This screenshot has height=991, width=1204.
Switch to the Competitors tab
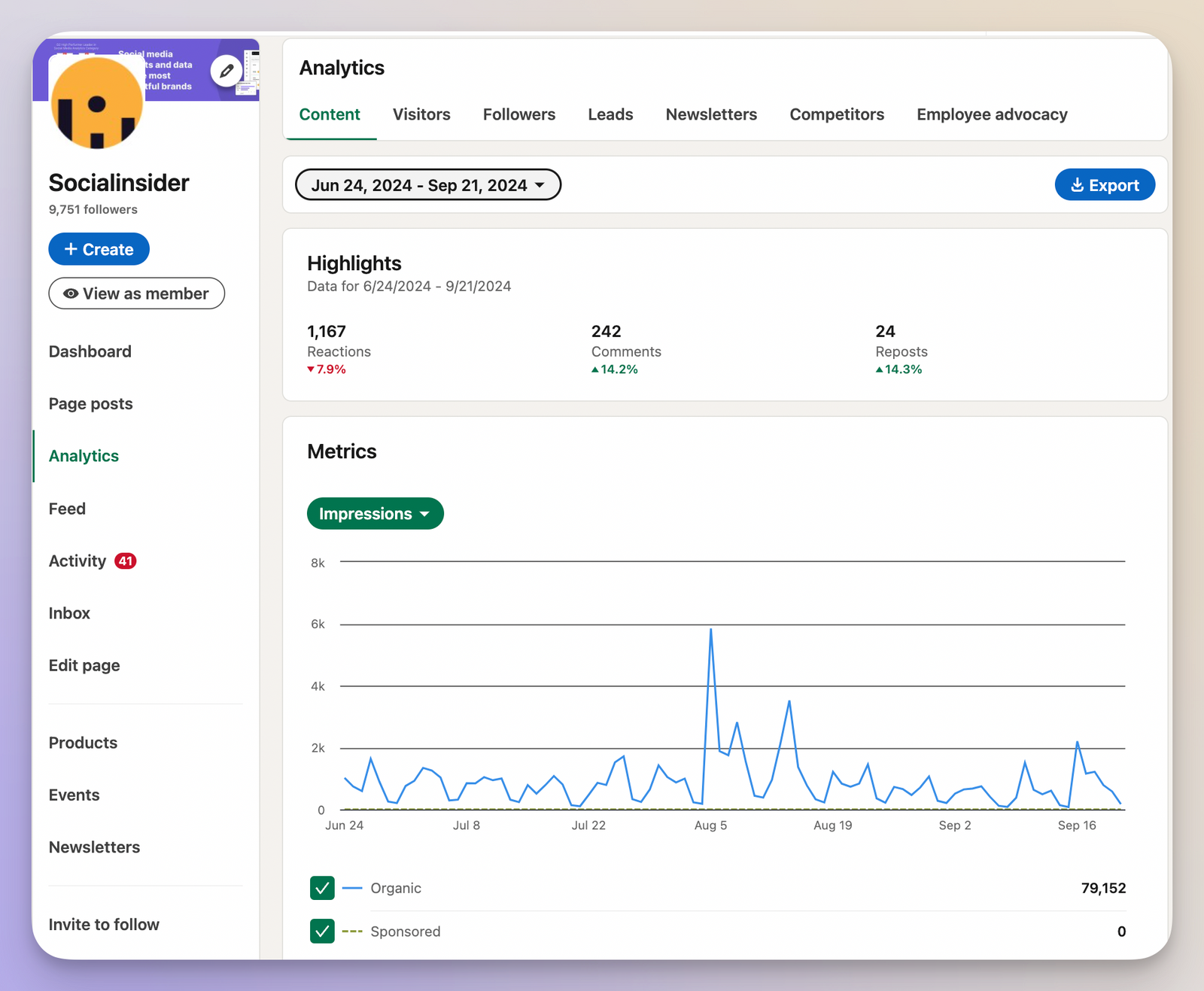point(836,114)
